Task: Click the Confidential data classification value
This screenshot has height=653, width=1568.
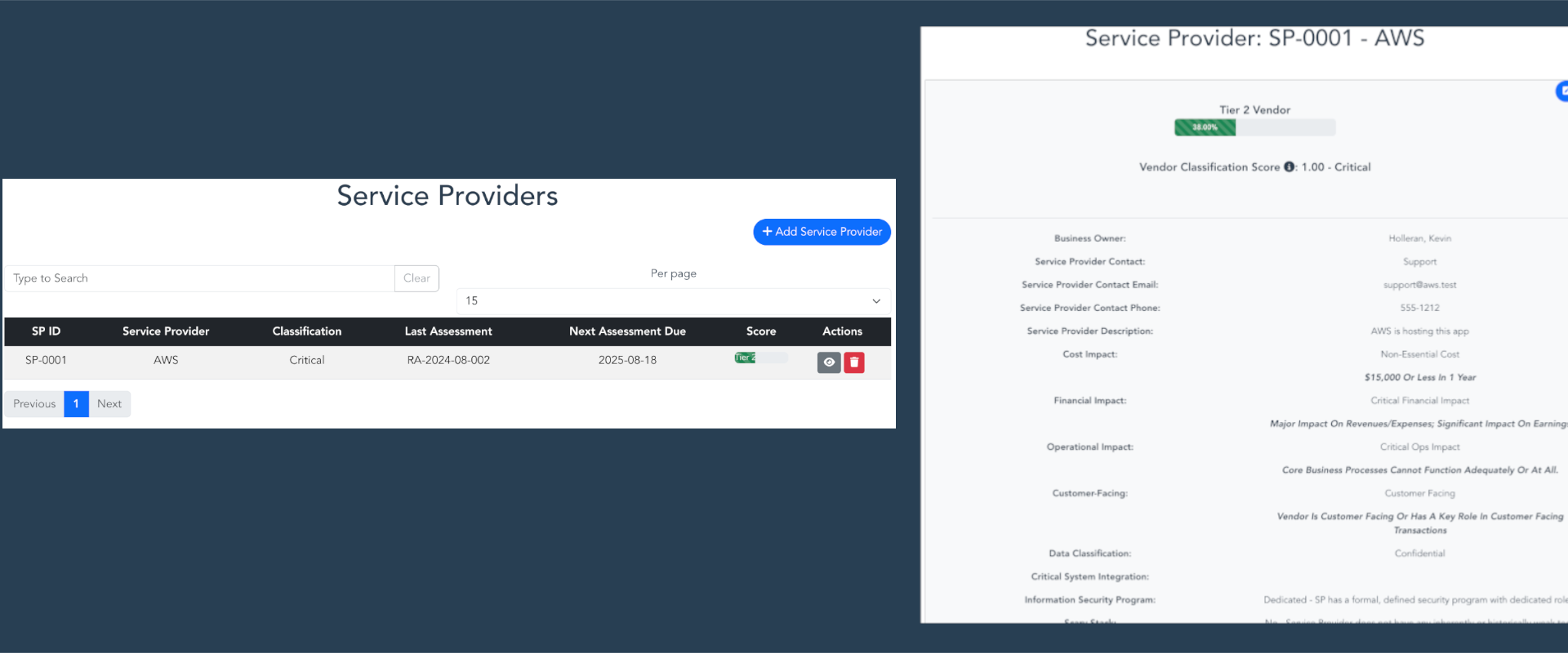Action: click(x=1419, y=553)
